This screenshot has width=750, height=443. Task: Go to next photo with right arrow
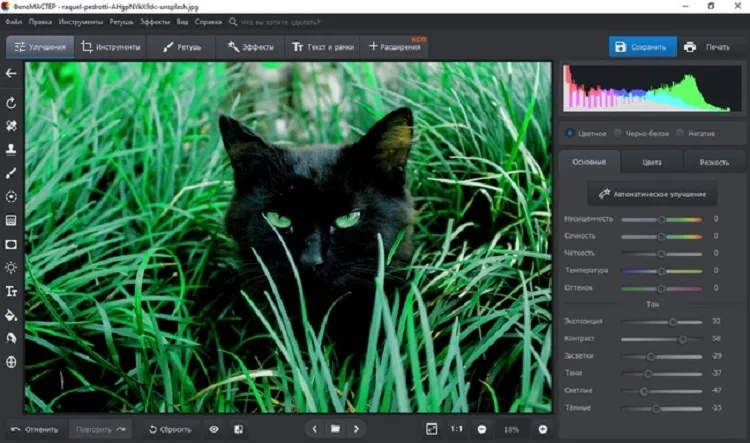click(x=356, y=429)
